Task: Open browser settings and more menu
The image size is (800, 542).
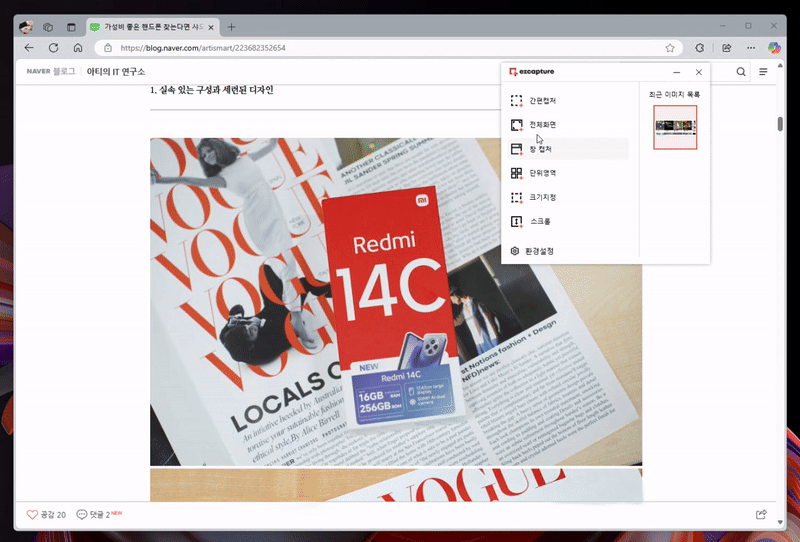Action: tap(751, 48)
